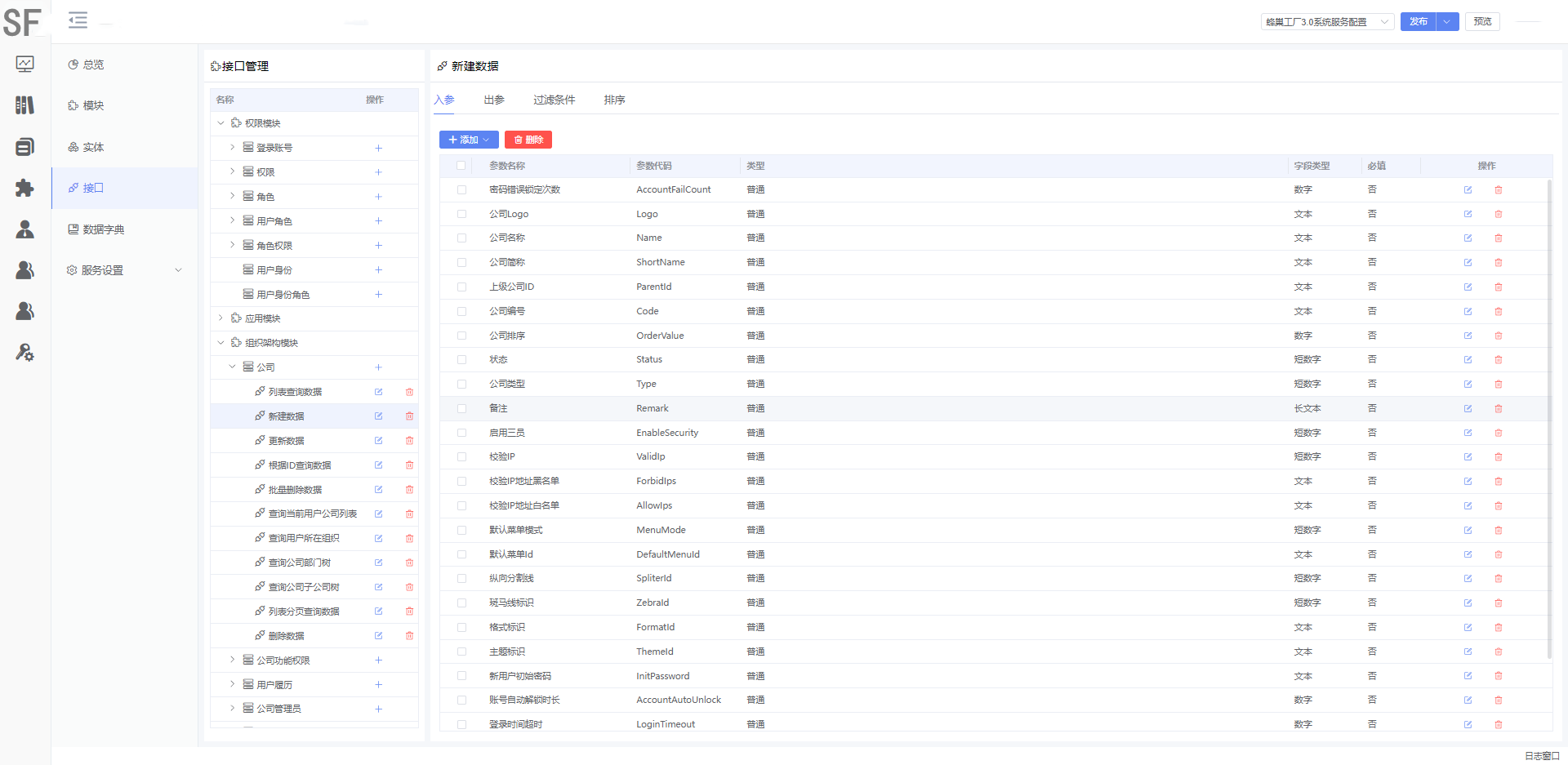
Task: Delete the 列表查询数据 interface via trash icon
Action: point(409,392)
